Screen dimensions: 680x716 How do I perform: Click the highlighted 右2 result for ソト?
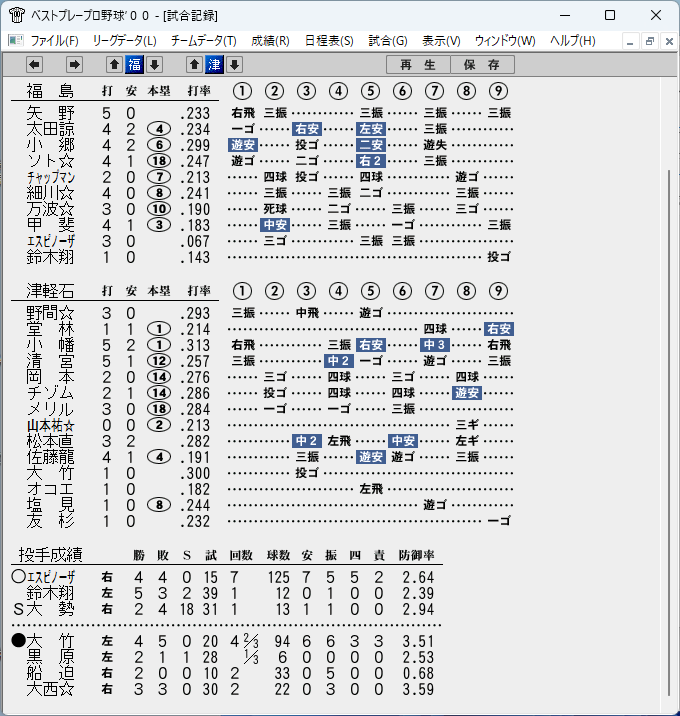(370, 161)
